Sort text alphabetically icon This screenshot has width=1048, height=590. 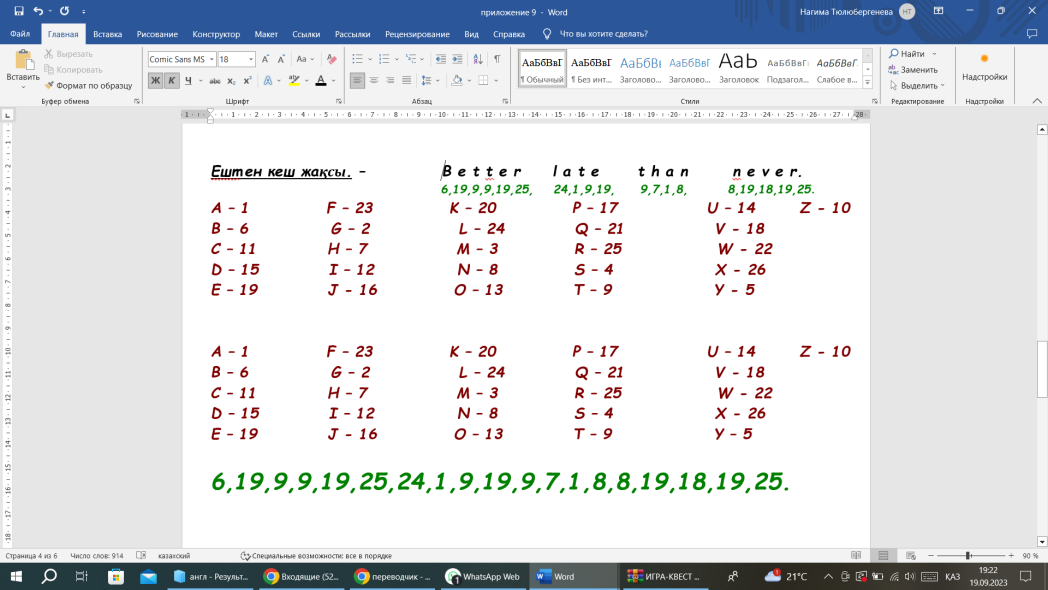tap(478, 59)
